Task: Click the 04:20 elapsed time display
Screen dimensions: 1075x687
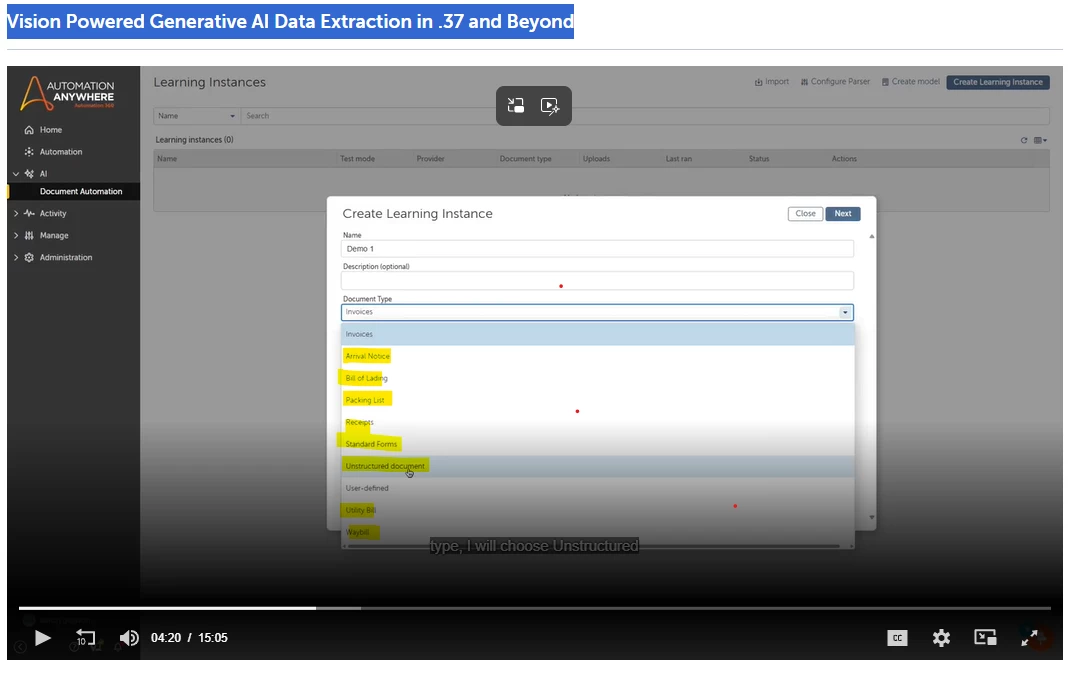Action: [166, 638]
